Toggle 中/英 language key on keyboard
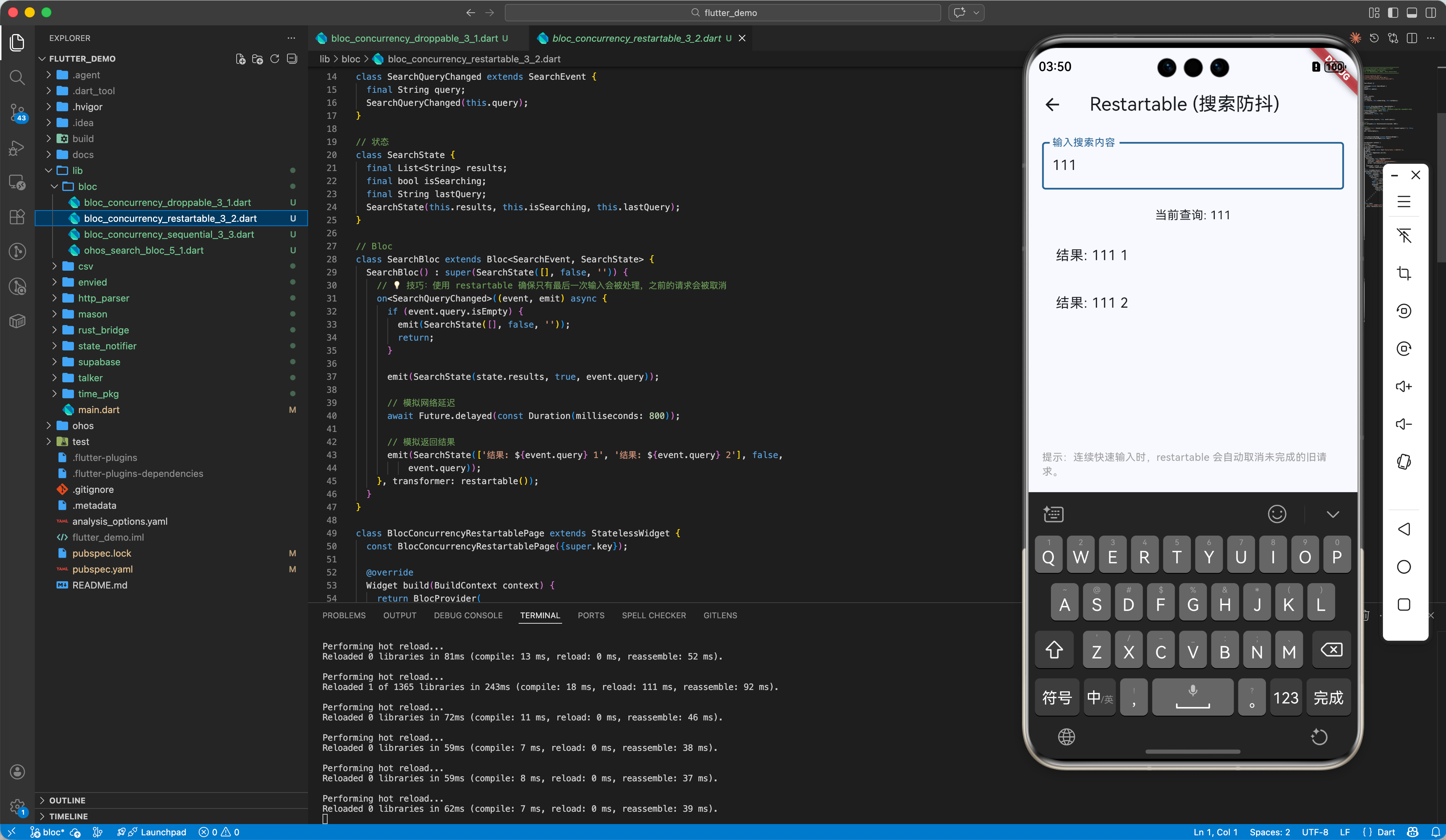 click(1100, 698)
